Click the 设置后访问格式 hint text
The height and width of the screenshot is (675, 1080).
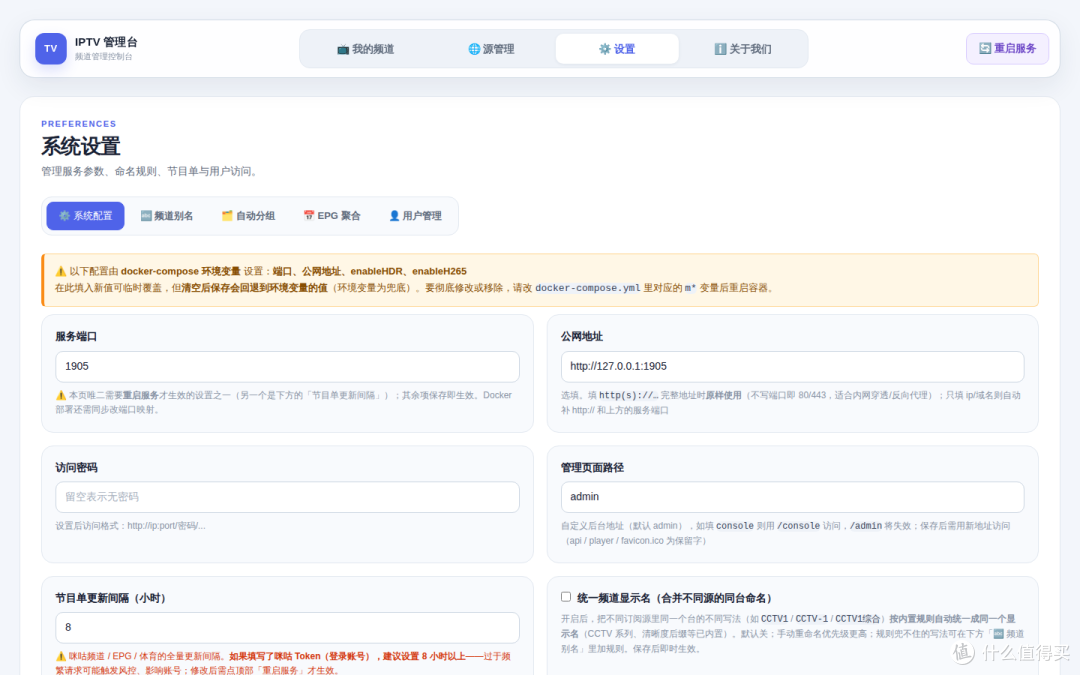pos(130,526)
